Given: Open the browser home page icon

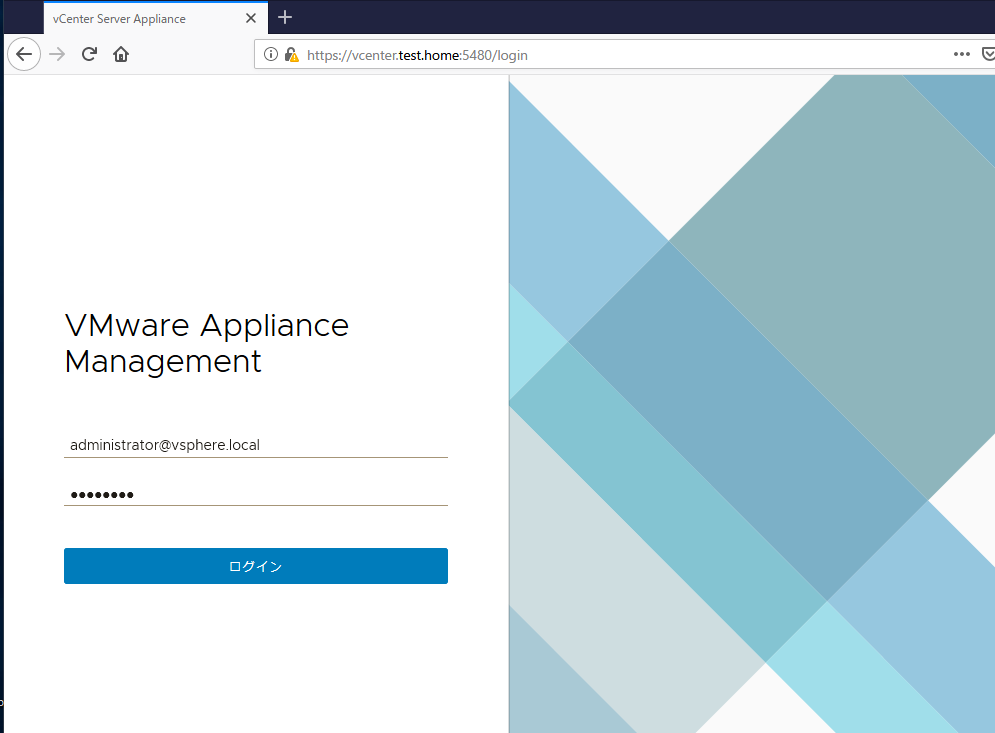Looking at the screenshot, I should click(121, 55).
